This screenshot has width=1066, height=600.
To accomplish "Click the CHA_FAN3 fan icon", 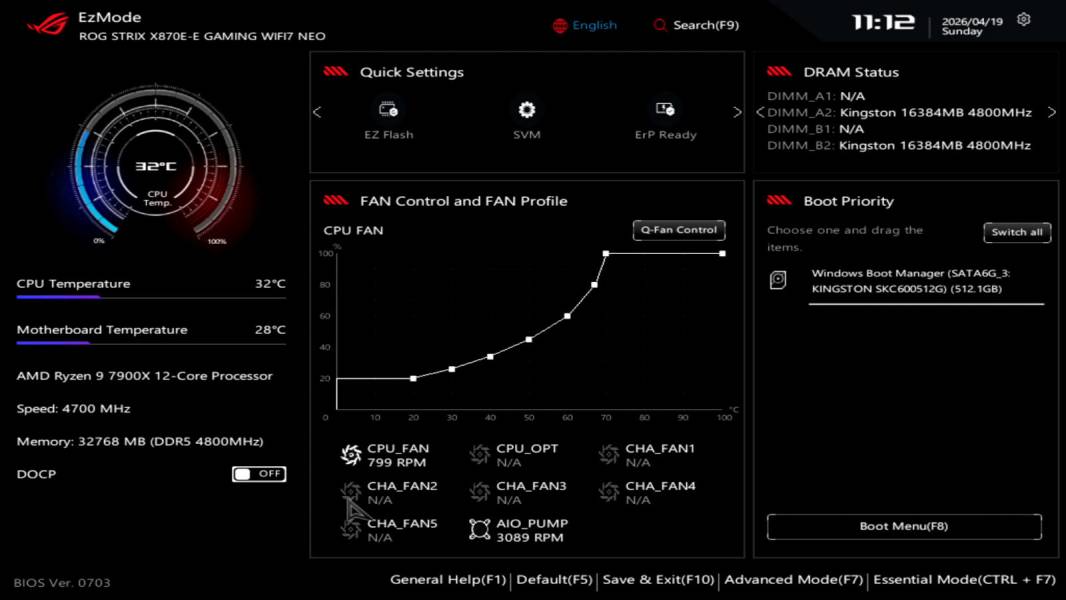I will (x=479, y=492).
